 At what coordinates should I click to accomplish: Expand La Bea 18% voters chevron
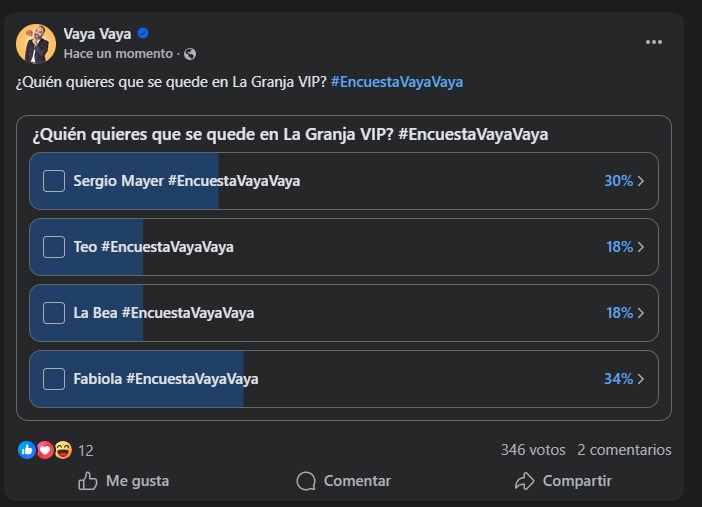click(641, 313)
